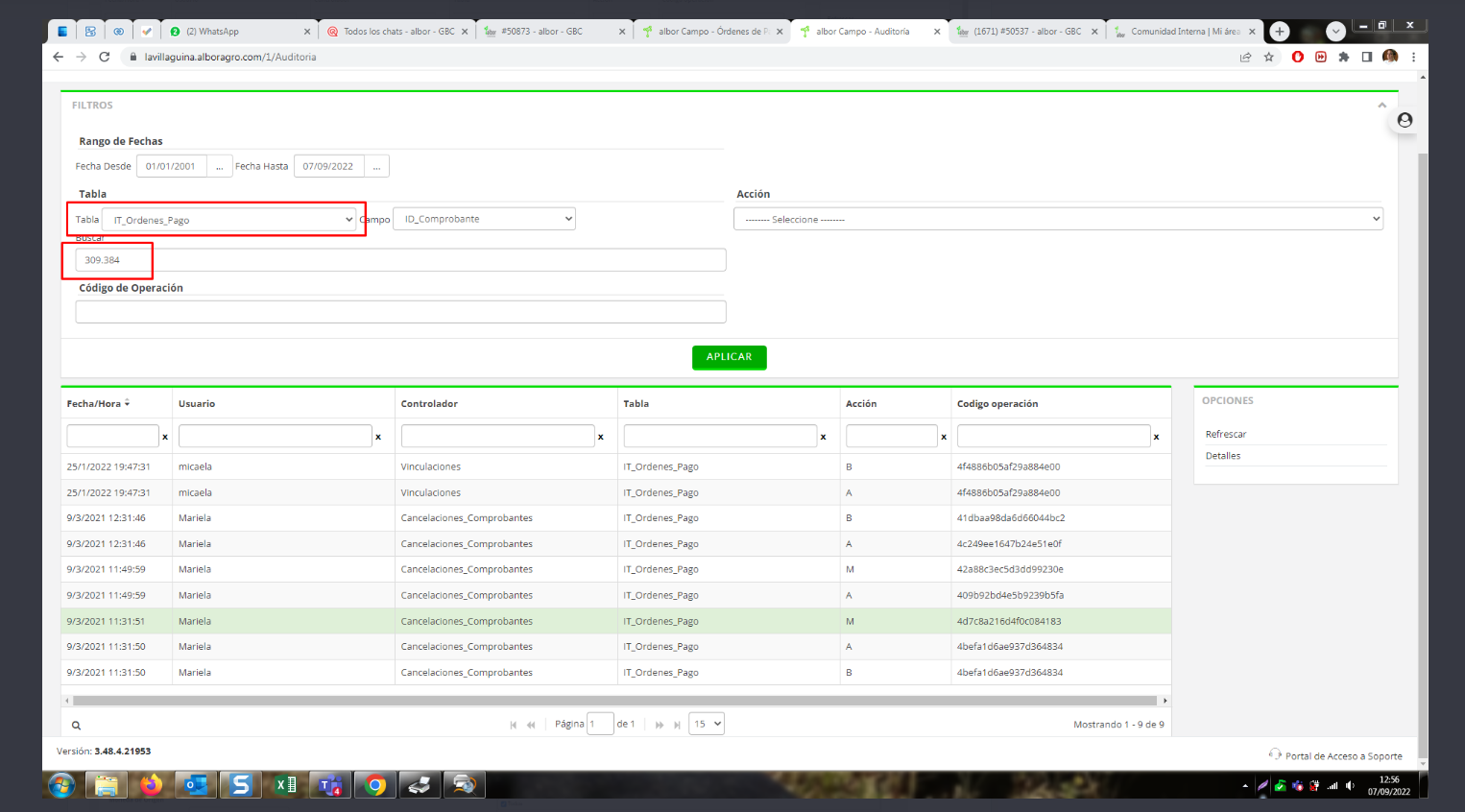This screenshot has height=812, width=1465.
Task: Click the browser back arrow
Action: [59, 57]
